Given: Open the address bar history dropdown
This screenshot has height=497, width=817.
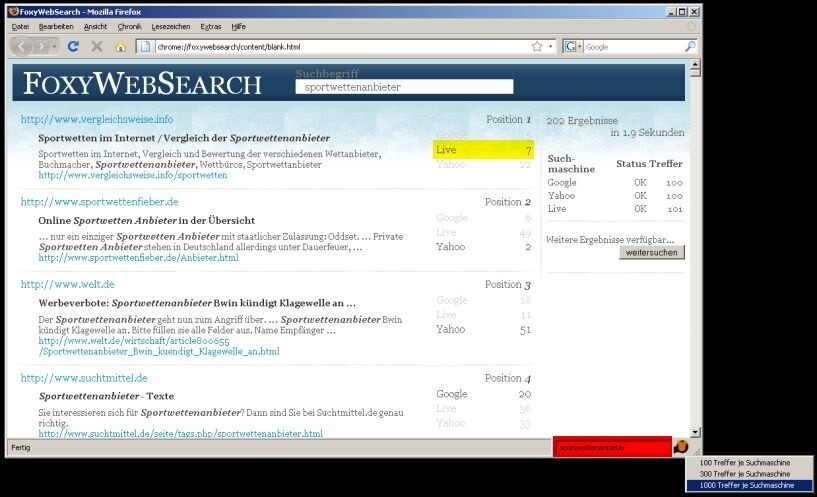Looking at the screenshot, I should 550,46.
